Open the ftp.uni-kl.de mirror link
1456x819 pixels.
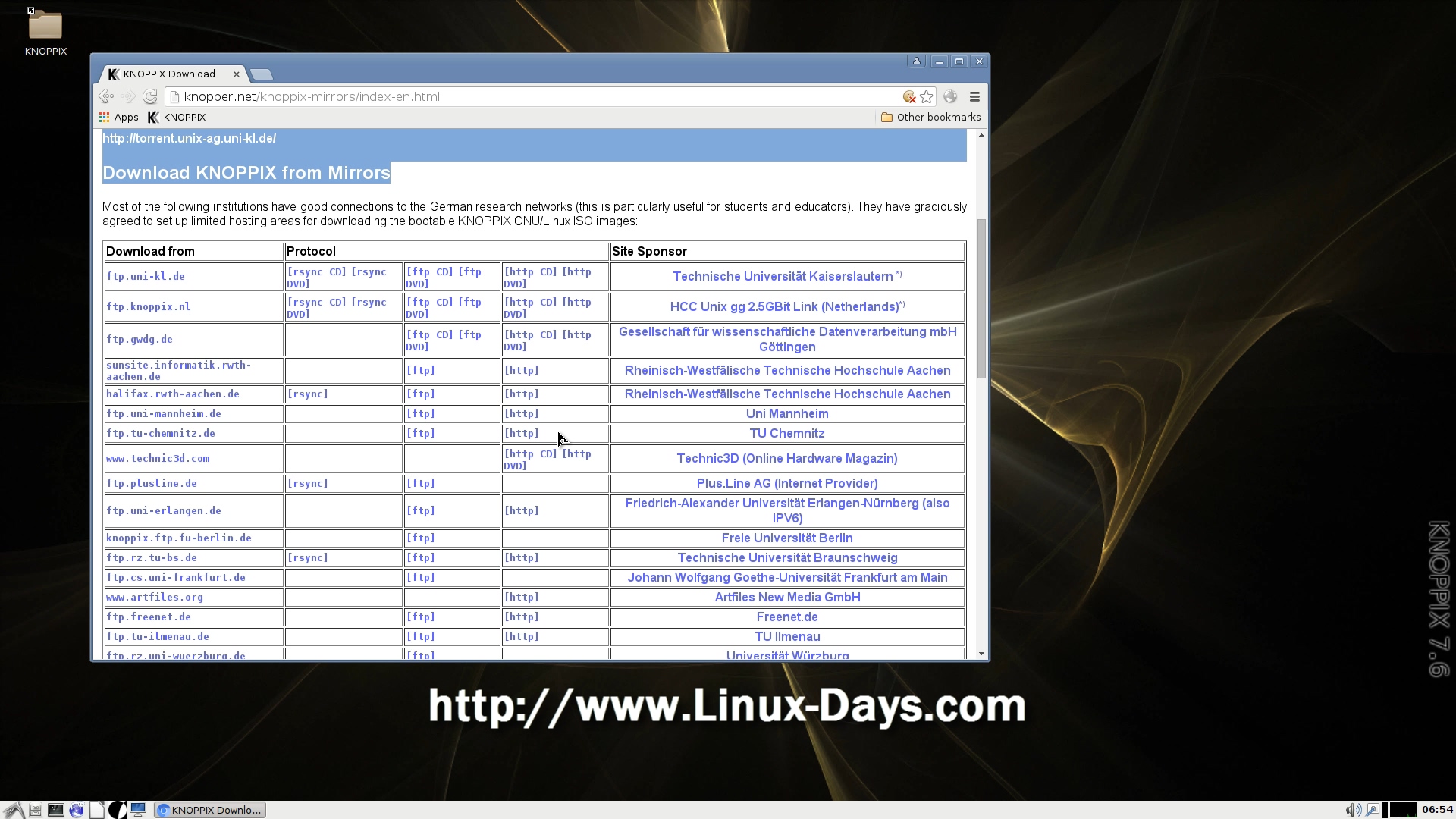point(146,276)
